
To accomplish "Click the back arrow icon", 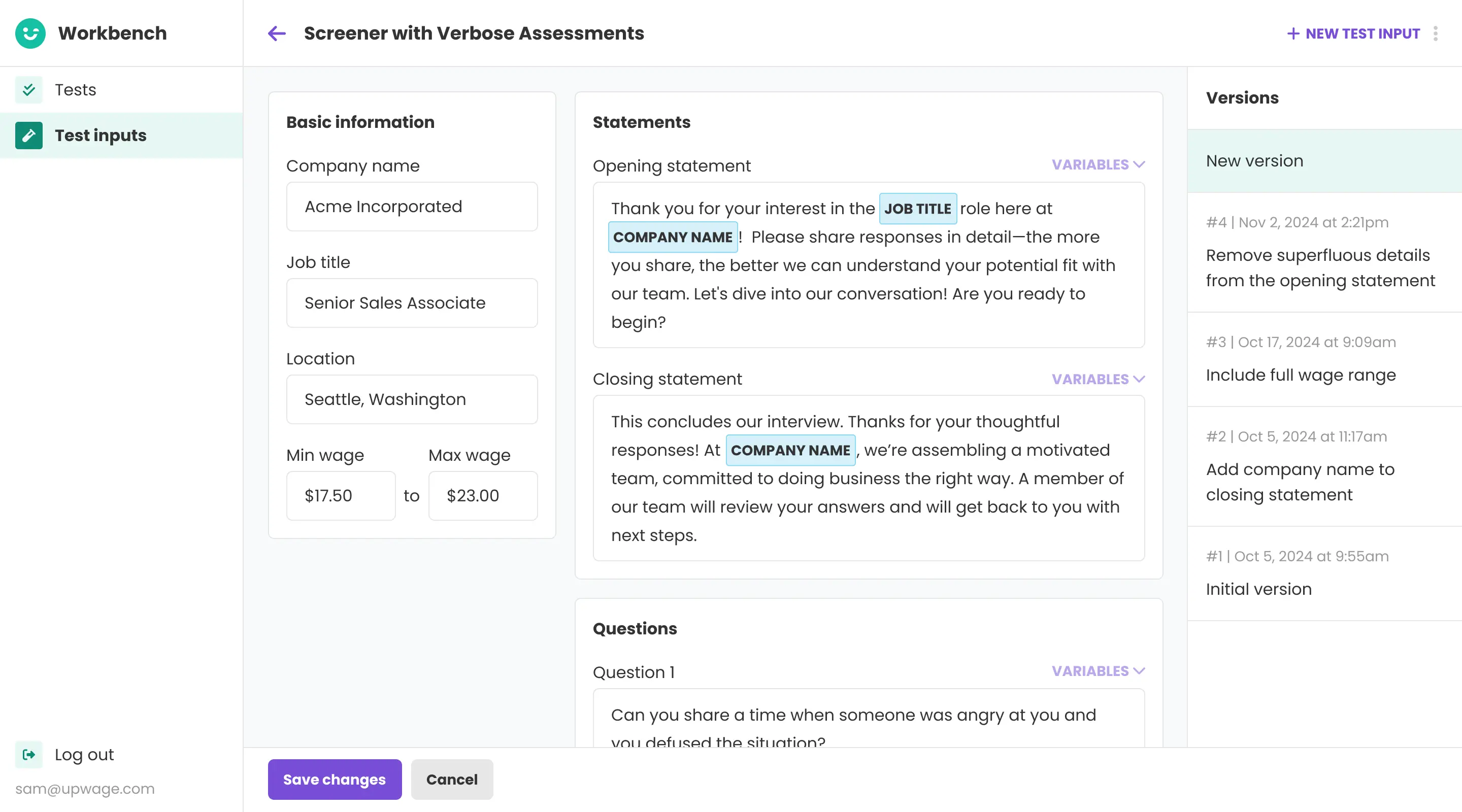I will tap(276, 33).
